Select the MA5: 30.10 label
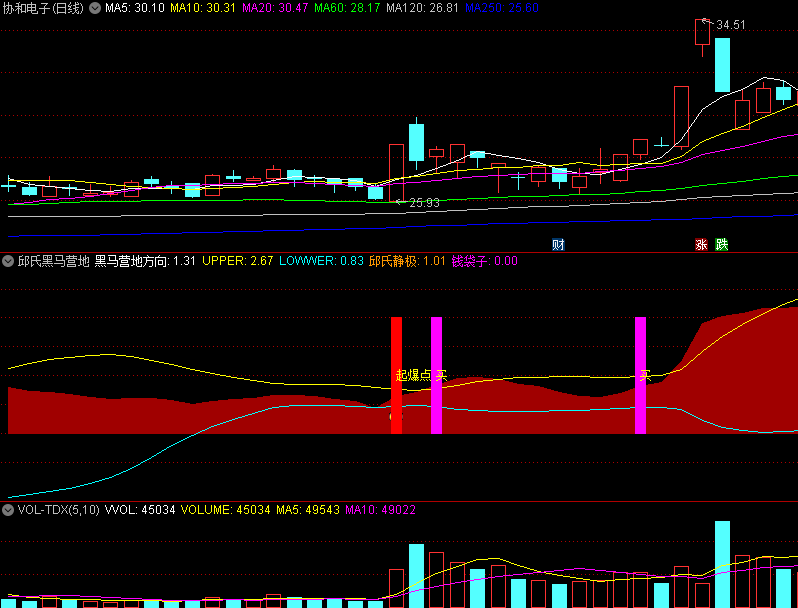Image resolution: width=798 pixels, height=608 pixels. click(135, 8)
